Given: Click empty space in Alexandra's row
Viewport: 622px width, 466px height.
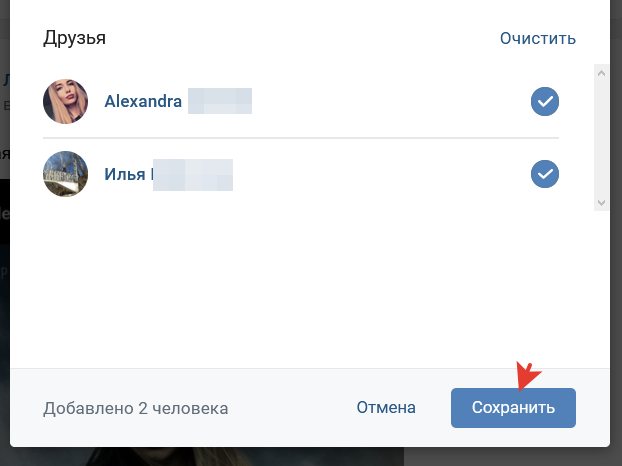Looking at the screenshot, I should coord(389,102).
